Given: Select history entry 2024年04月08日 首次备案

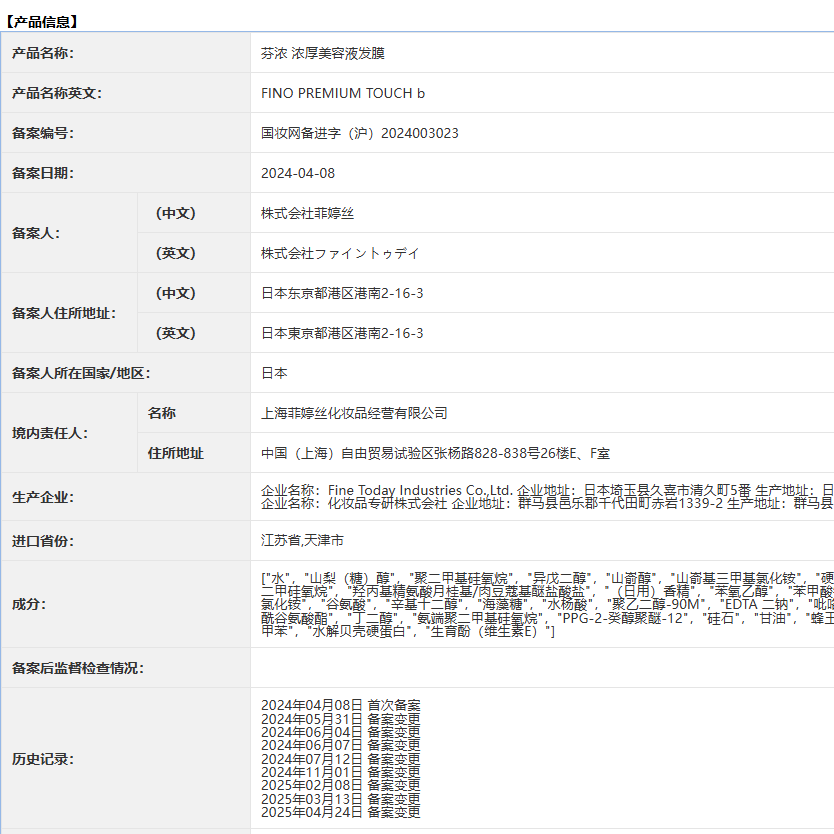Looking at the screenshot, I should tap(341, 705).
